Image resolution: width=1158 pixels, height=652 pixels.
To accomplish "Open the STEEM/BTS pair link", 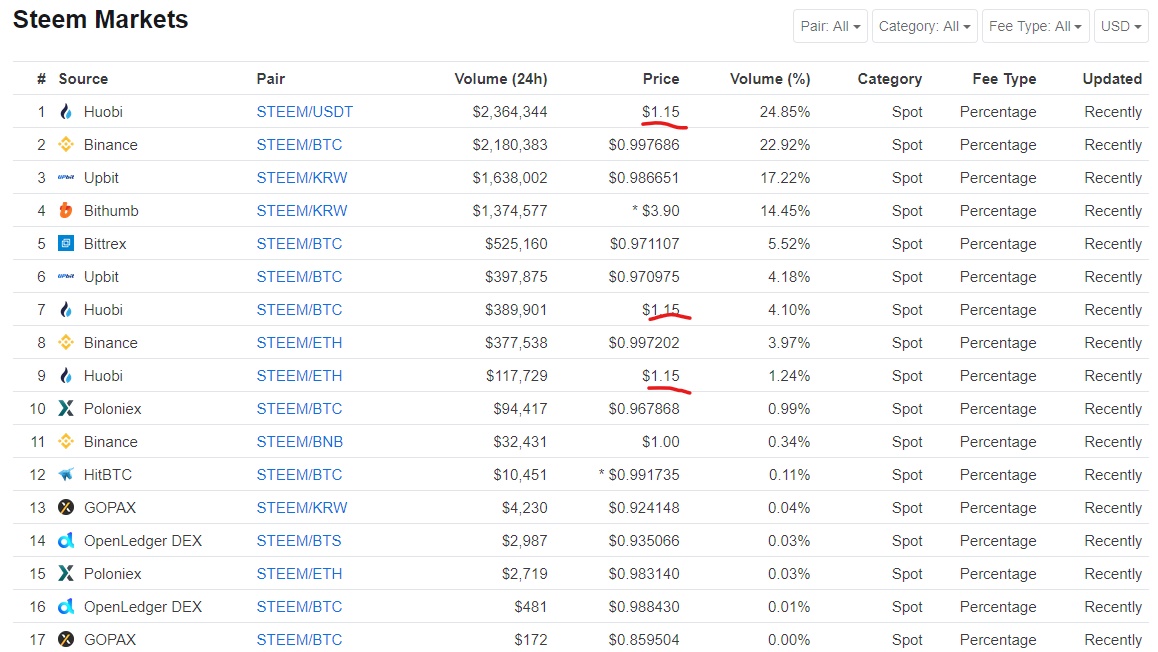I will point(299,541).
